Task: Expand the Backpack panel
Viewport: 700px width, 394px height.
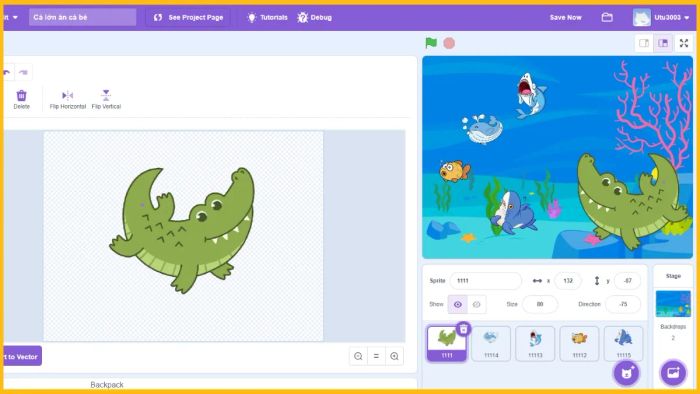Action: 107,384
